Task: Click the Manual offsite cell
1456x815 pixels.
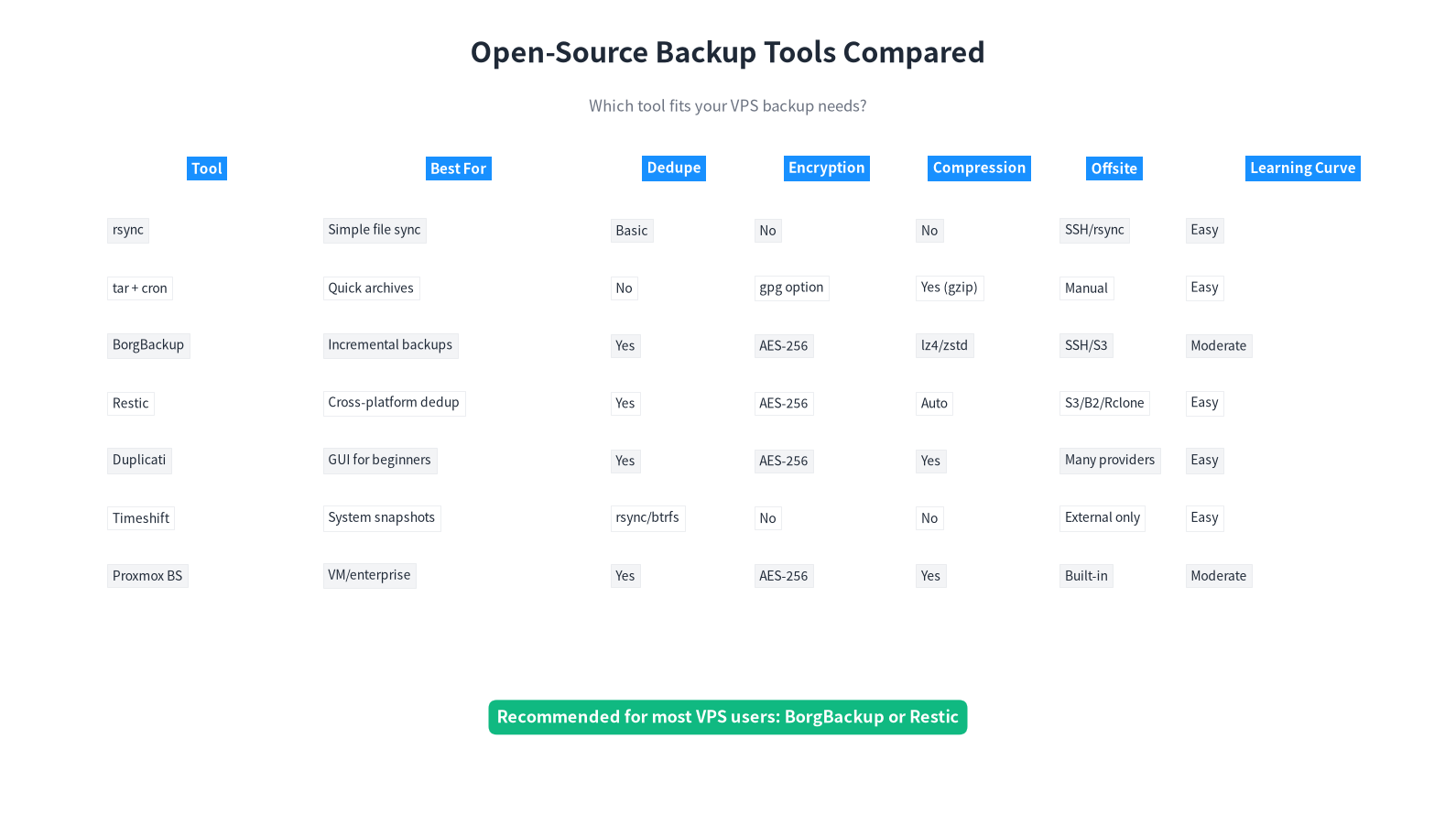Action: click(x=1086, y=288)
